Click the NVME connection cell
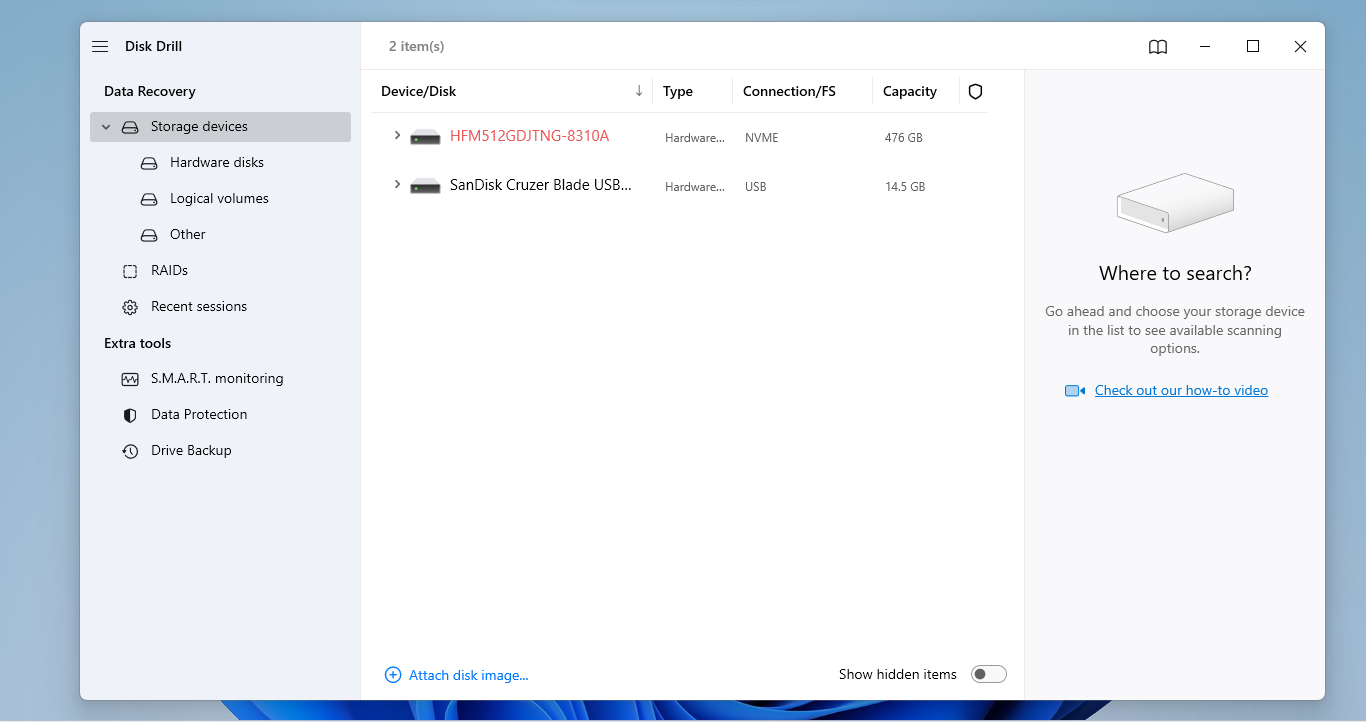 (762, 138)
